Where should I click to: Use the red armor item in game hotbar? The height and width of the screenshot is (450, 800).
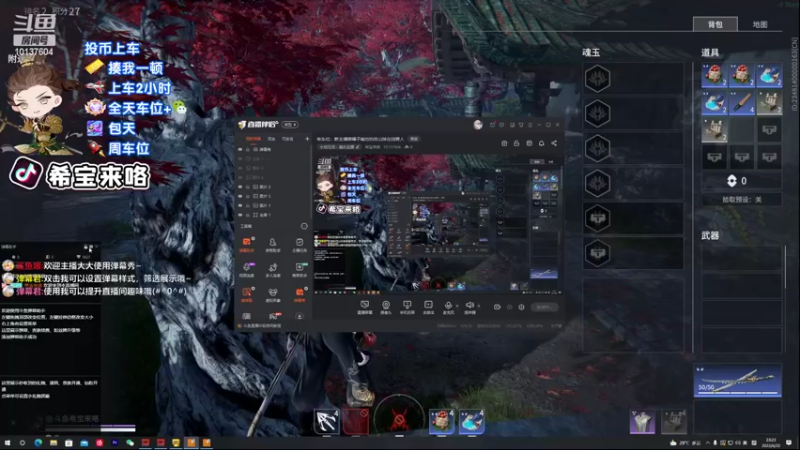click(x=441, y=421)
